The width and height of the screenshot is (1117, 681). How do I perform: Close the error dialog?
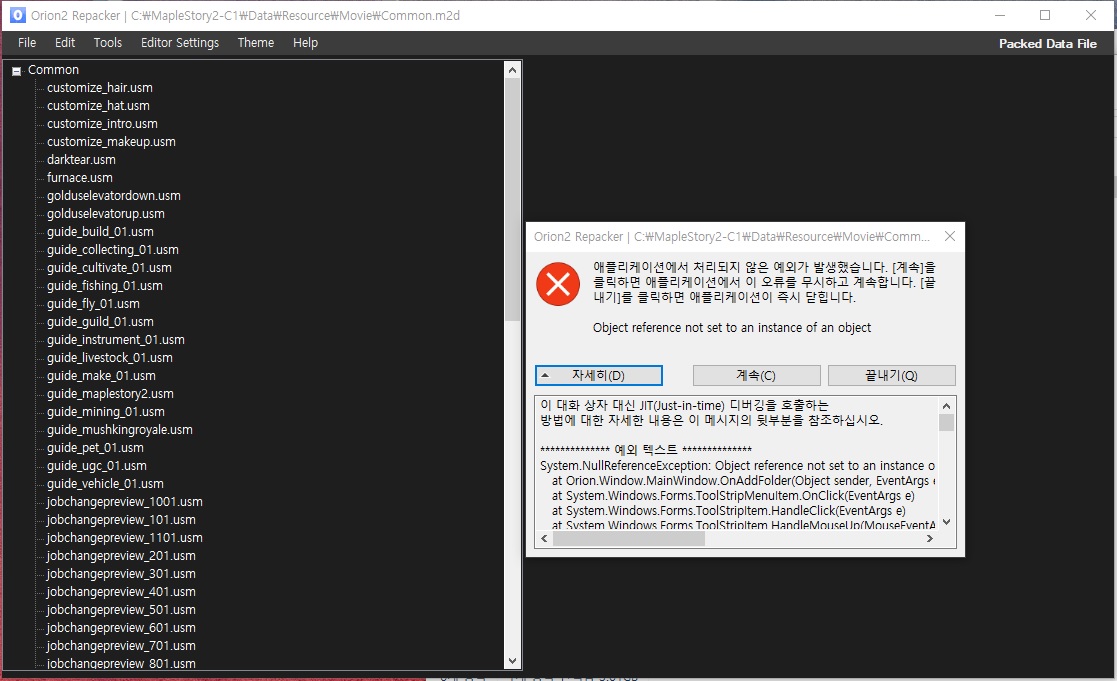click(950, 236)
